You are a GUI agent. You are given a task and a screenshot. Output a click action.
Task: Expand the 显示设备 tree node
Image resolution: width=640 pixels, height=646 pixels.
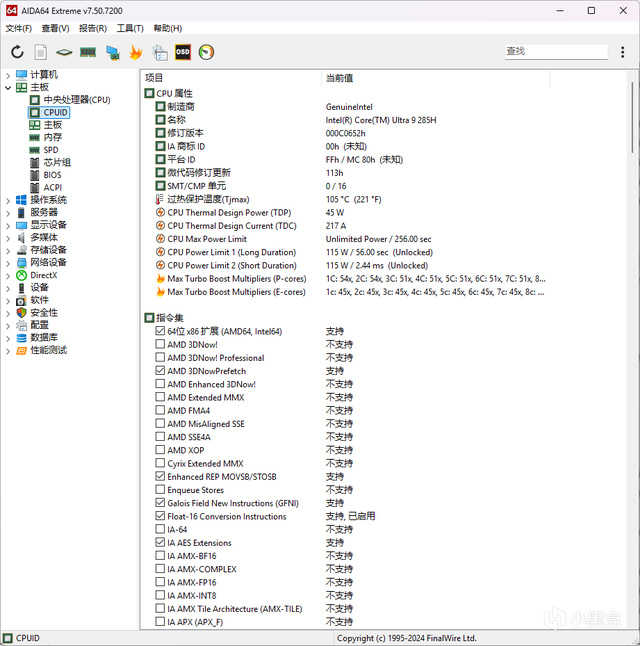click(x=8, y=226)
